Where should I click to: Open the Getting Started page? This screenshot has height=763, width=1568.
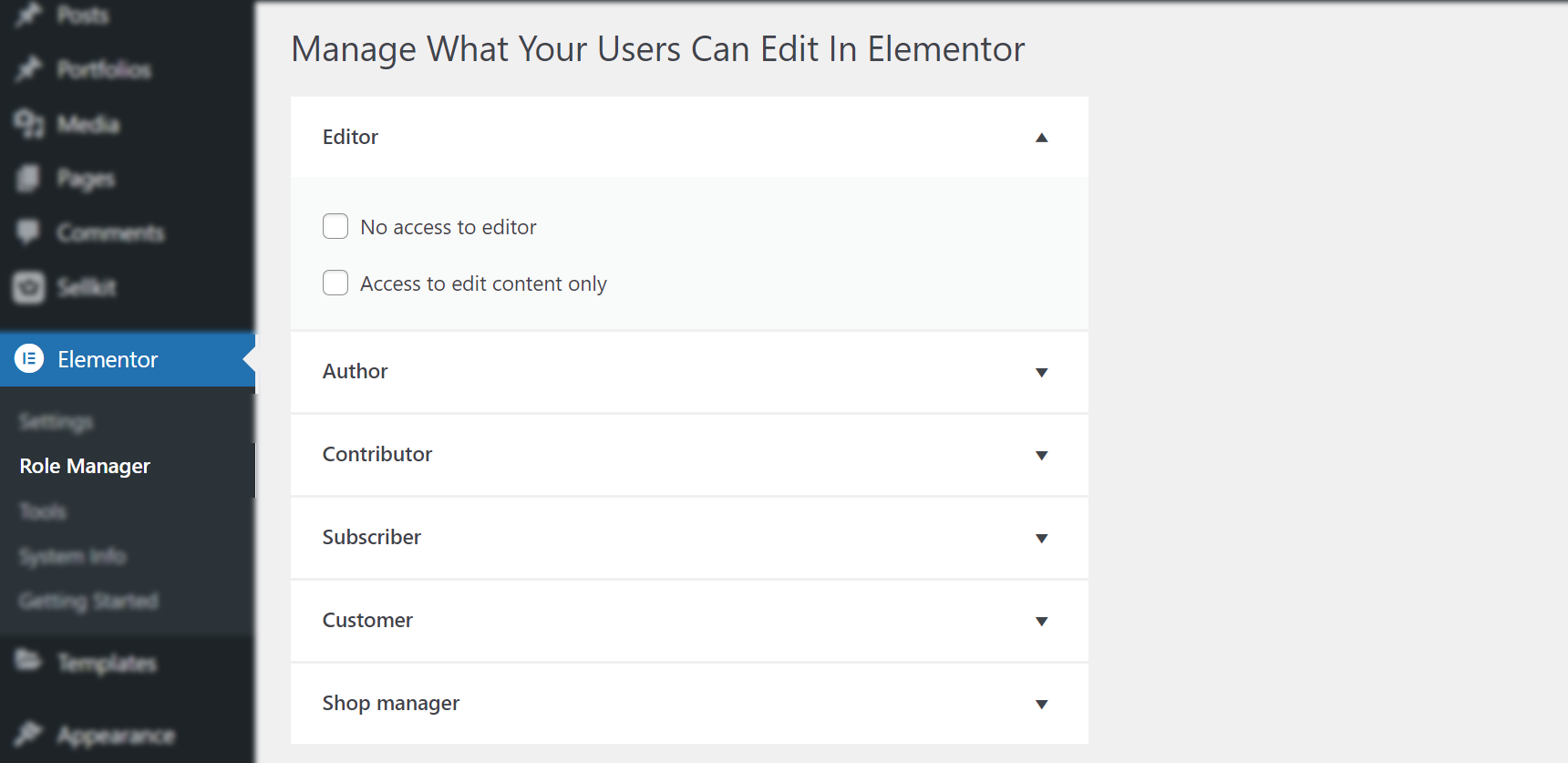(x=88, y=601)
